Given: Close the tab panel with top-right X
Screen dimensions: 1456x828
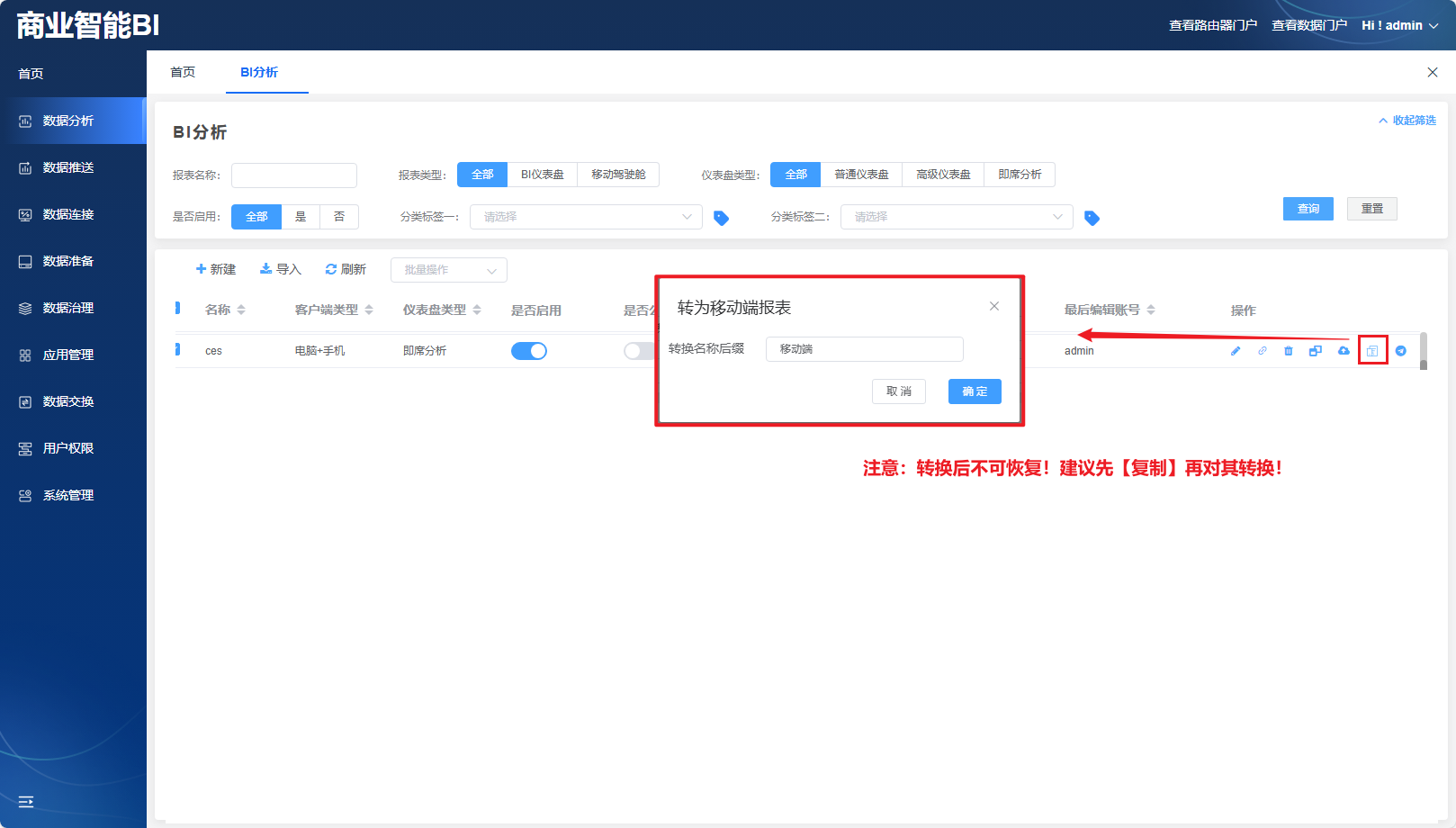Looking at the screenshot, I should tap(1433, 72).
